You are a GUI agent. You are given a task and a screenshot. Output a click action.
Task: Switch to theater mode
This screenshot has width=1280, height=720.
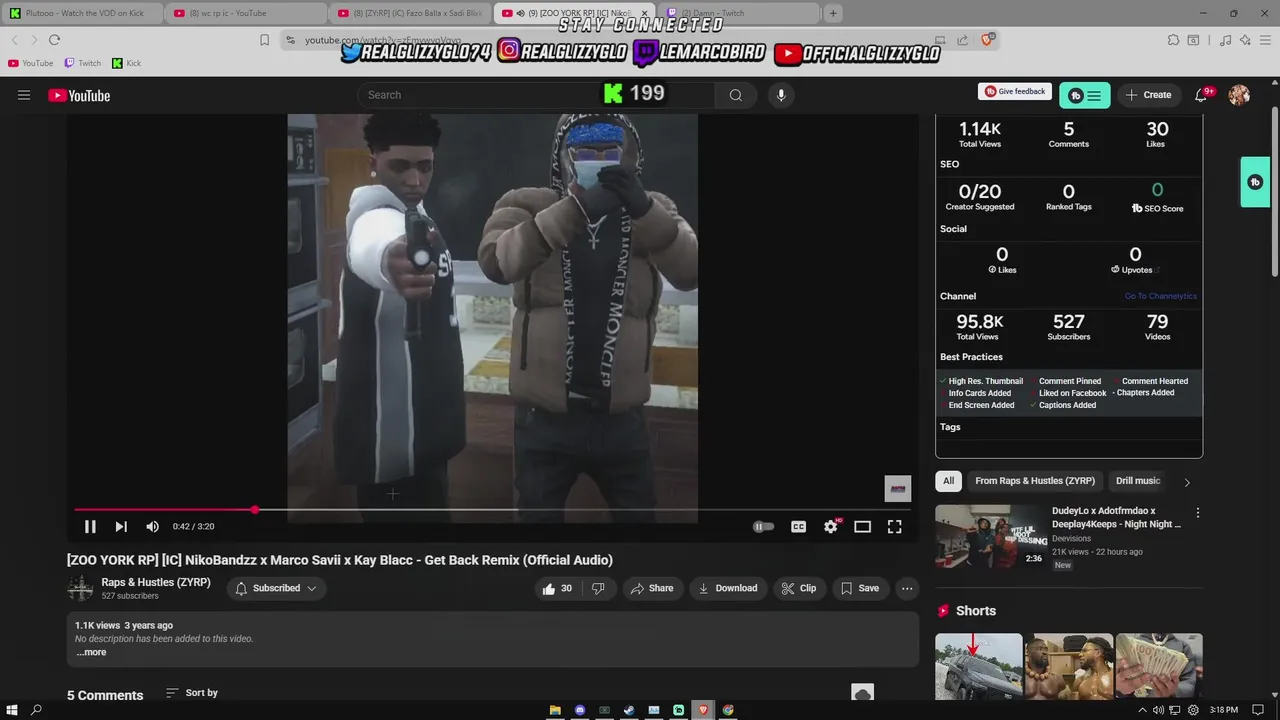[x=862, y=526]
